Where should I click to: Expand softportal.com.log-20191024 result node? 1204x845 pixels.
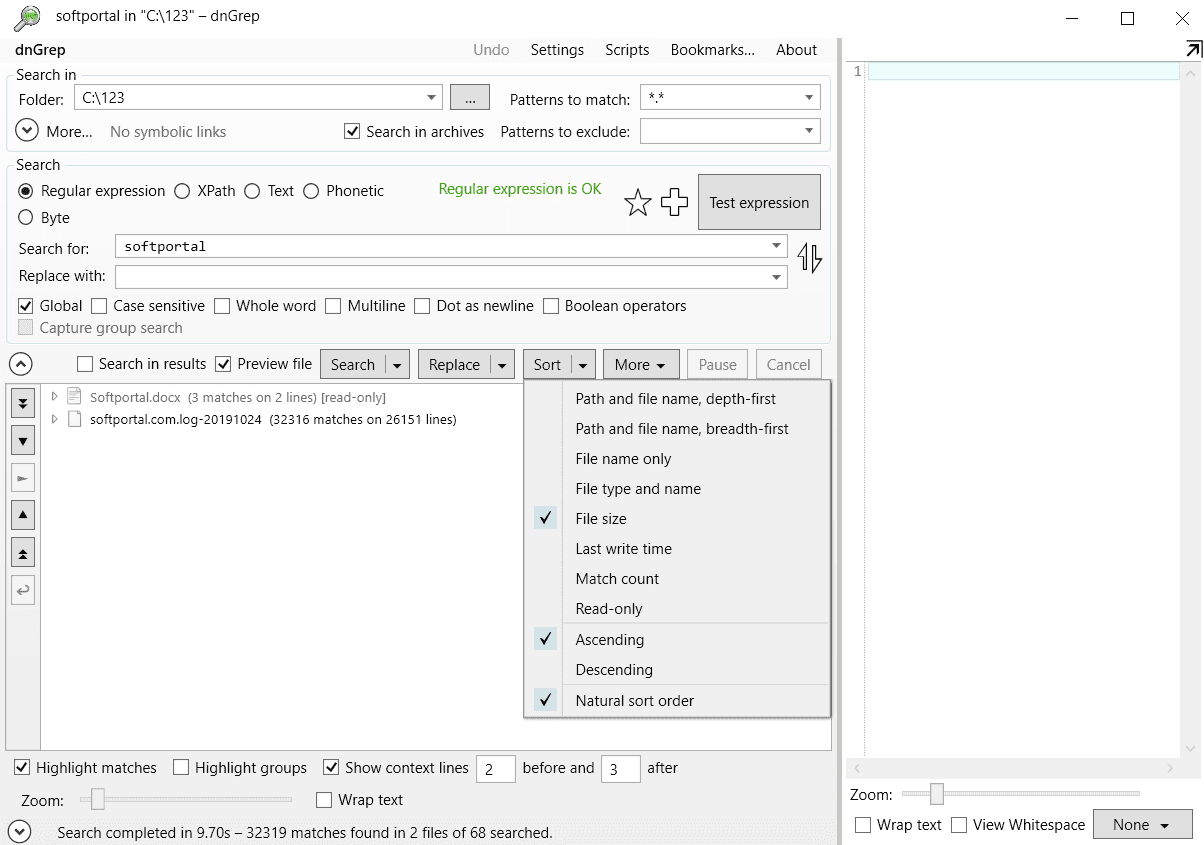55,420
